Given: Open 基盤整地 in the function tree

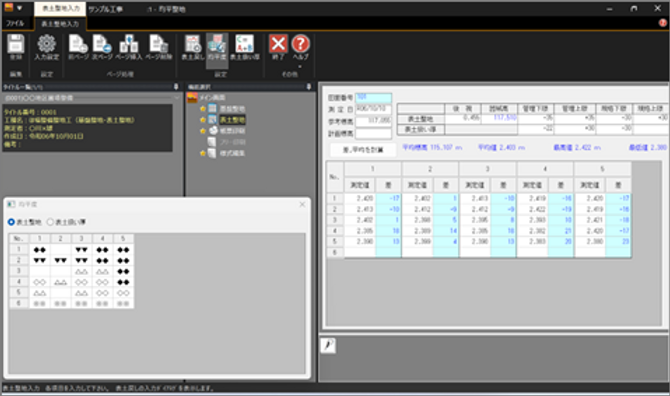Looking at the screenshot, I should click(x=232, y=109).
